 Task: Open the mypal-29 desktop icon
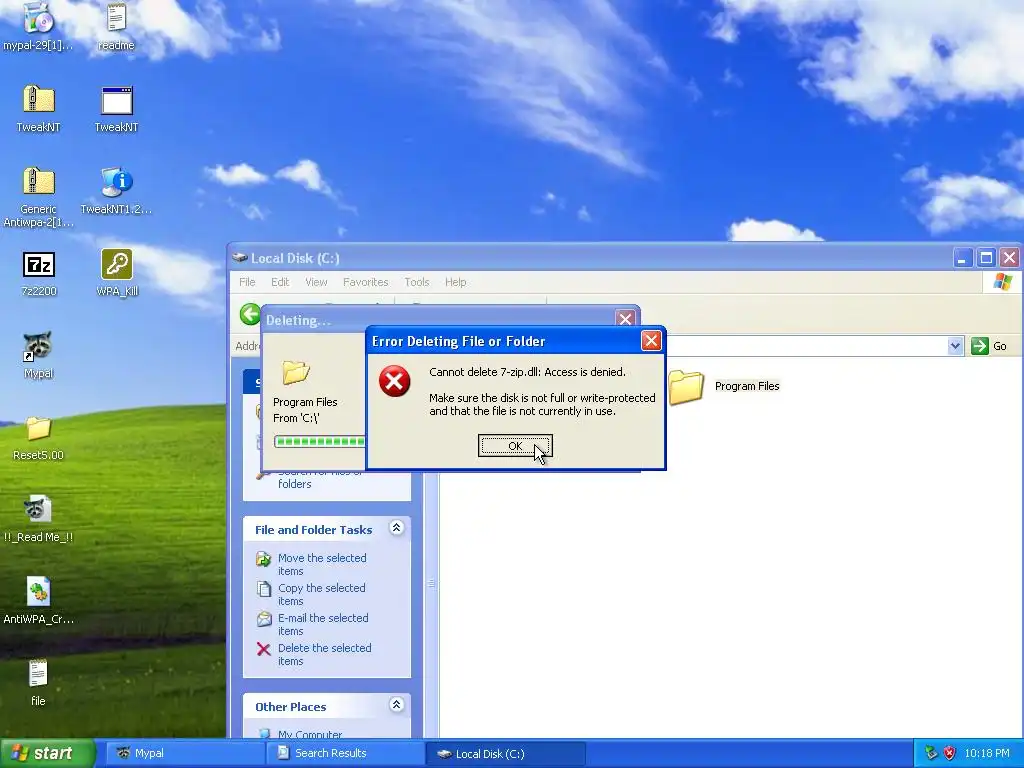tap(38, 26)
